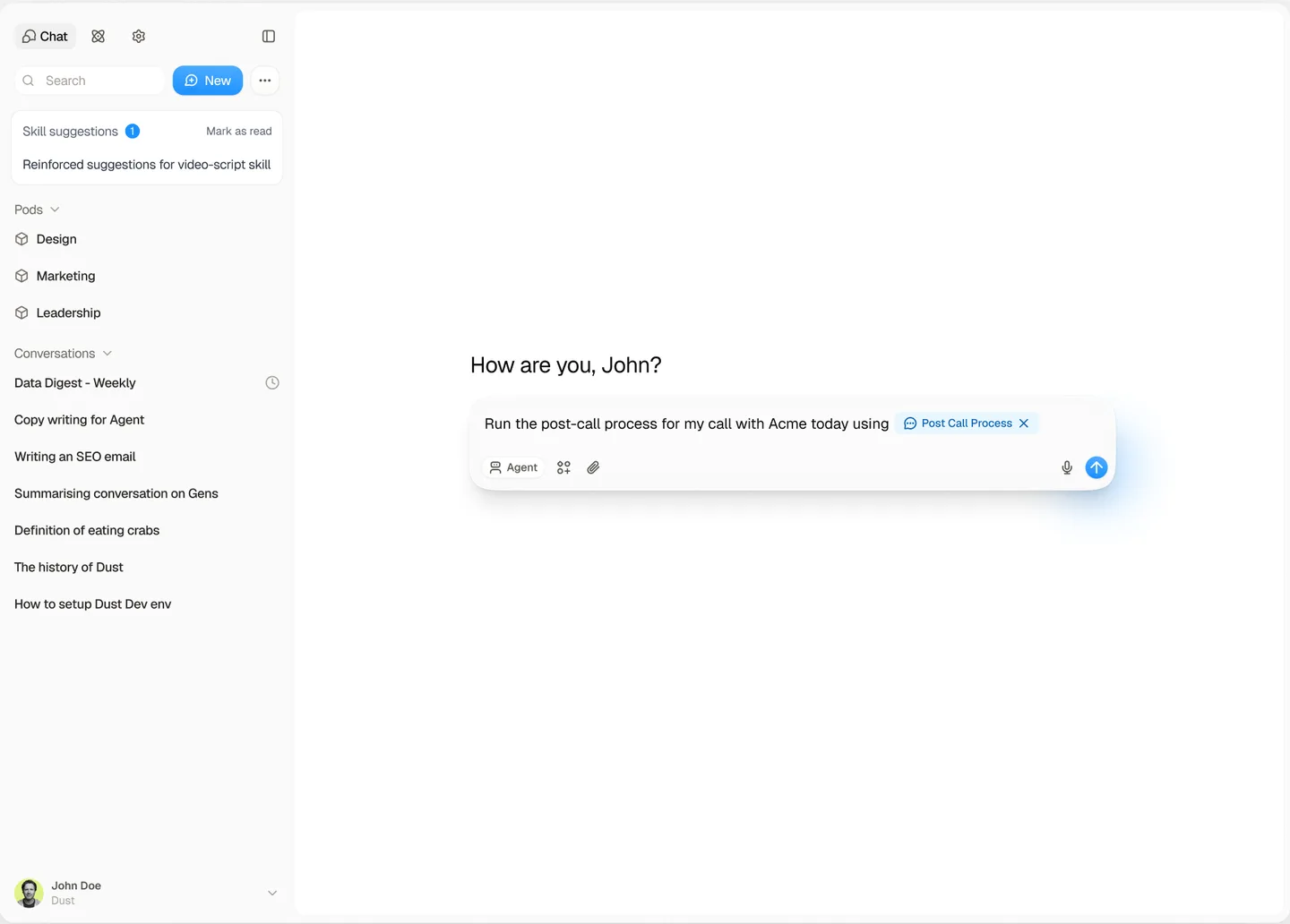Click the Design pod cube icon
Screen dimensions: 1290x924
click(x=22, y=239)
